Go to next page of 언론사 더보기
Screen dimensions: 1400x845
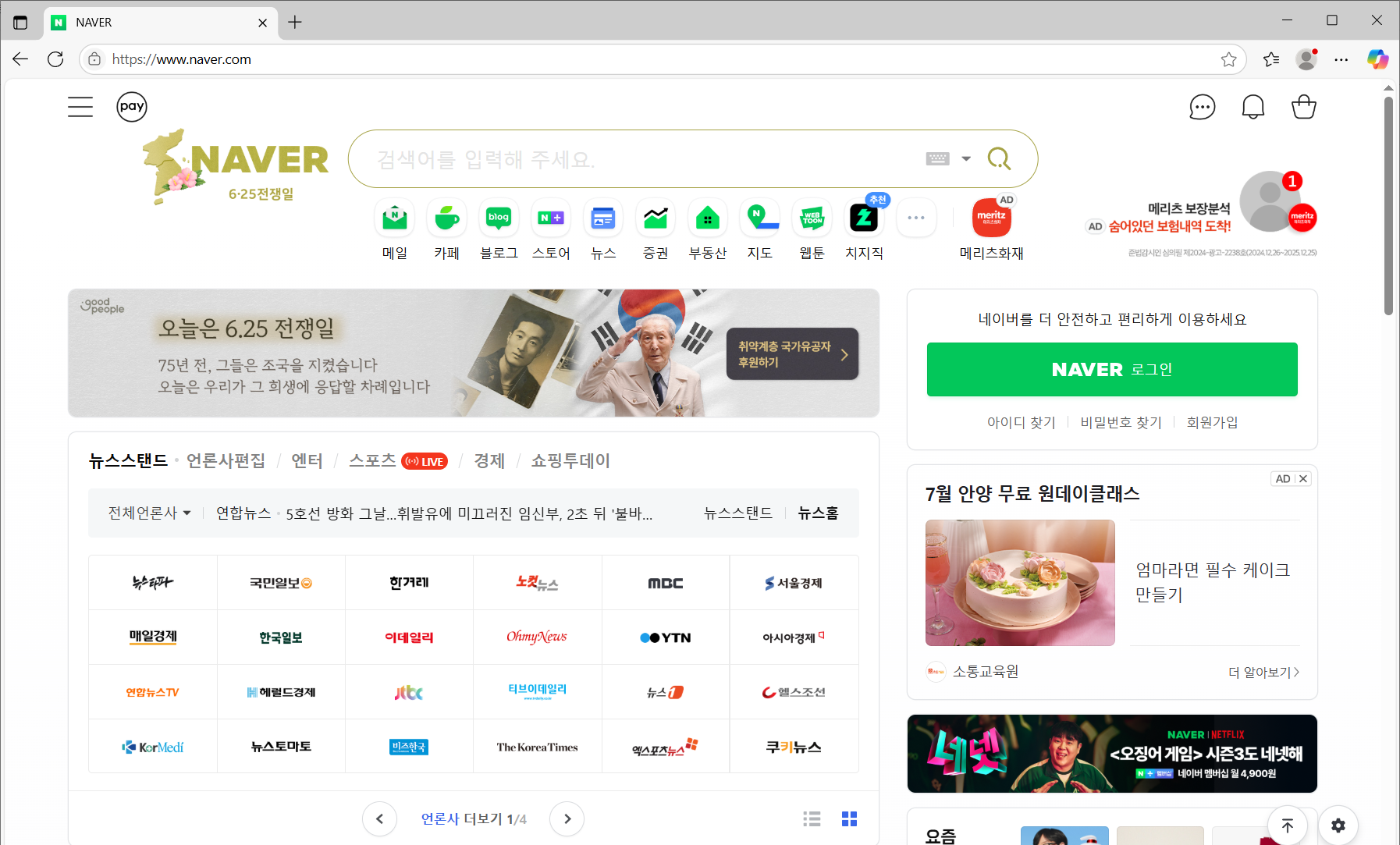(567, 818)
